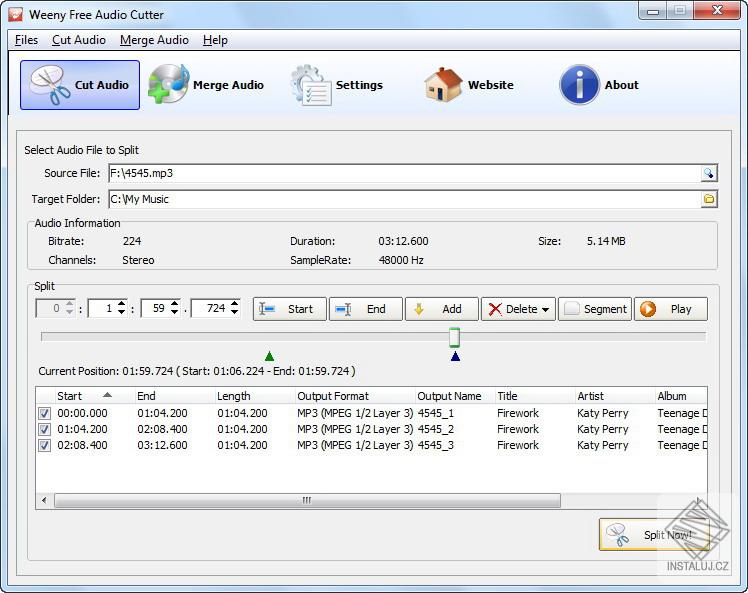Open the Files menu
This screenshot has width=748, height=593.
[x=26, y=40]
